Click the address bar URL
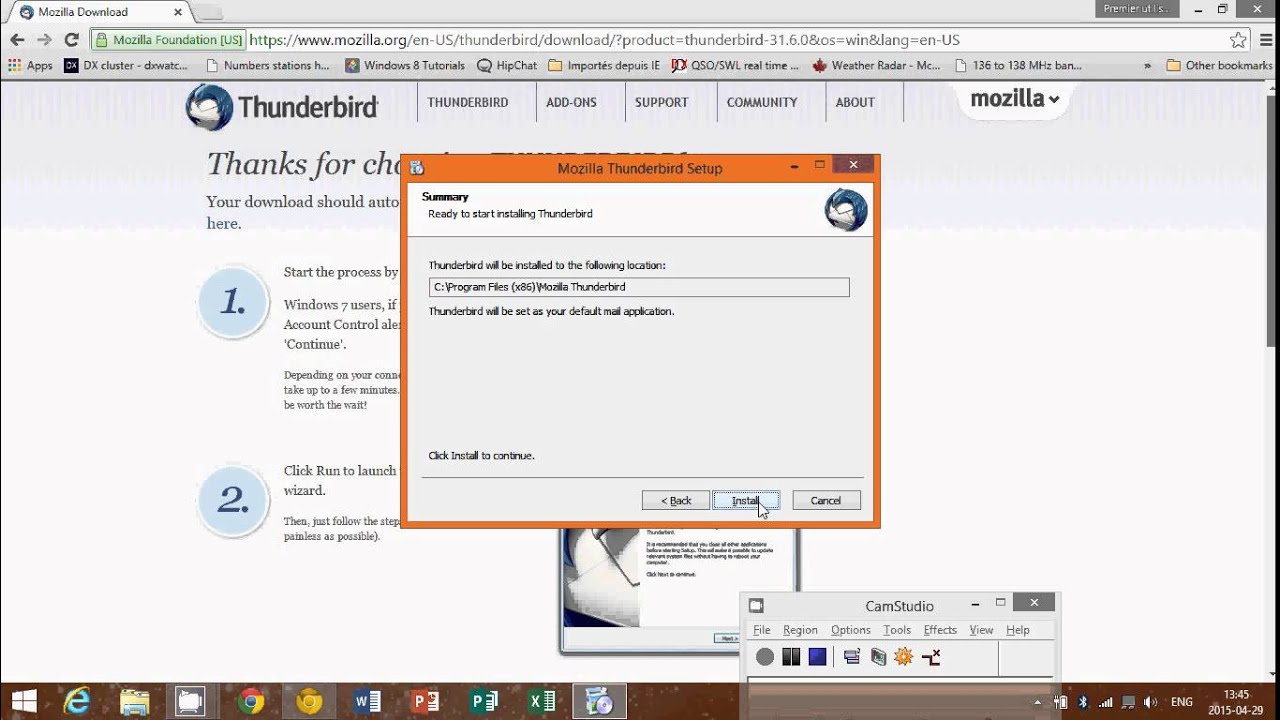Image resolution: width=1280 pixels, height=720 pixels. [604, 40]
